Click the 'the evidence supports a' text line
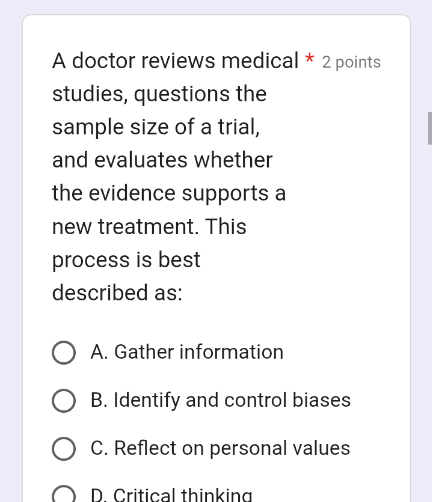 (x=169, y=193)
